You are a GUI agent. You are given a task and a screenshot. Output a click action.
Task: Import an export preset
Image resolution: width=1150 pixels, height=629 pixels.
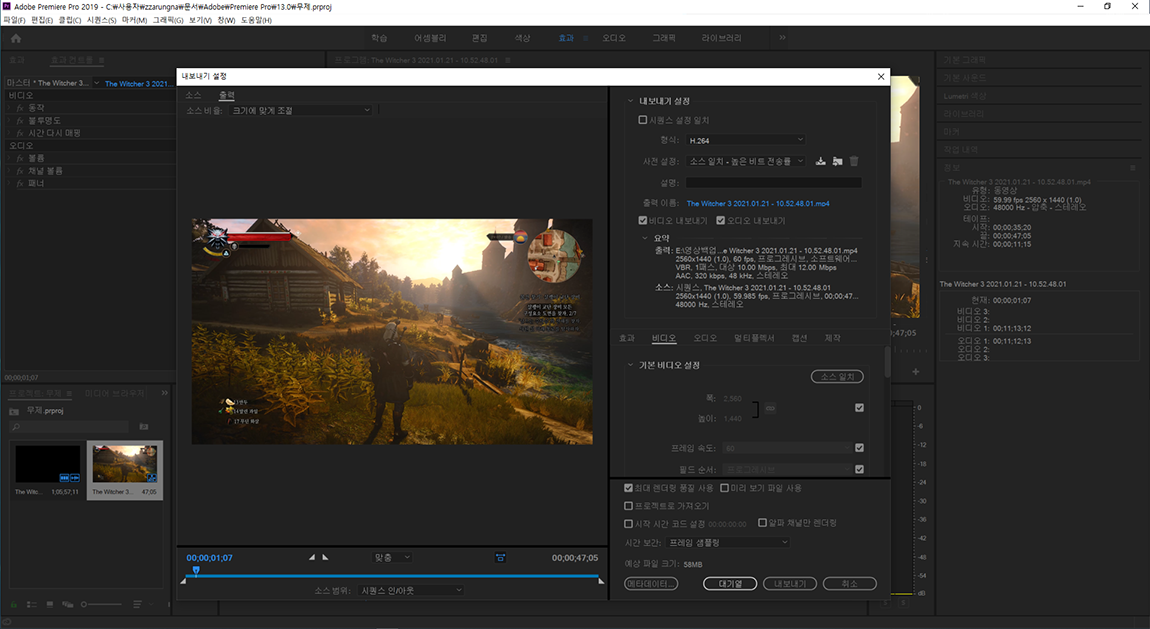[x=838, y=161]
